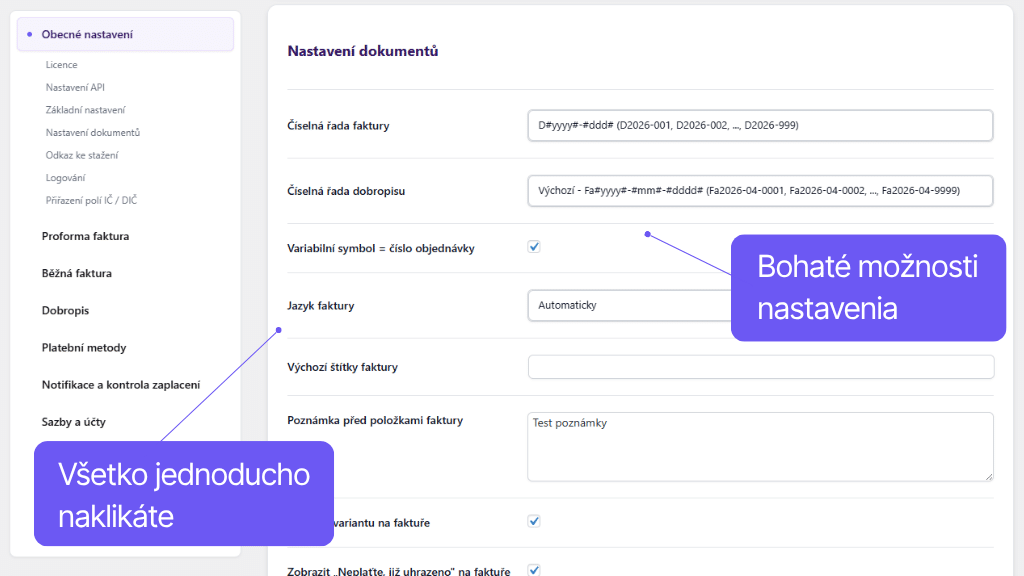Open the Číselná řada dobropisu dropdown
1024x576 pixels.
(x=760, y=191)
